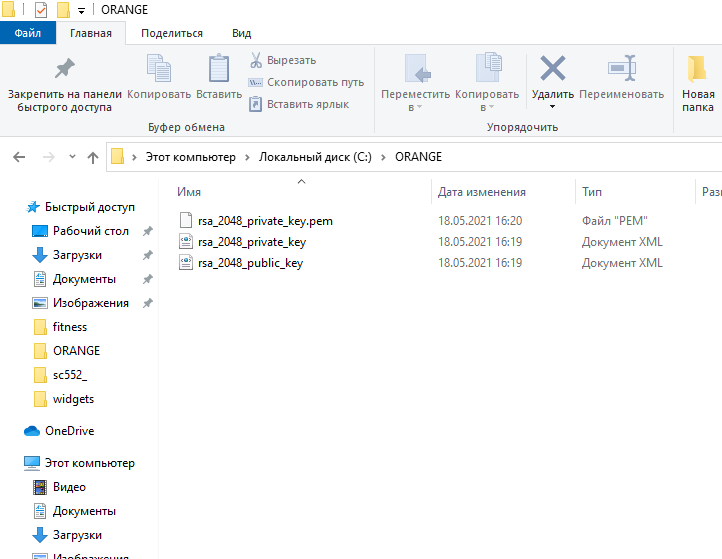The image size is (722, 559).
Task: Click the Файл "PEM" type cell
Action: point(615,221)
